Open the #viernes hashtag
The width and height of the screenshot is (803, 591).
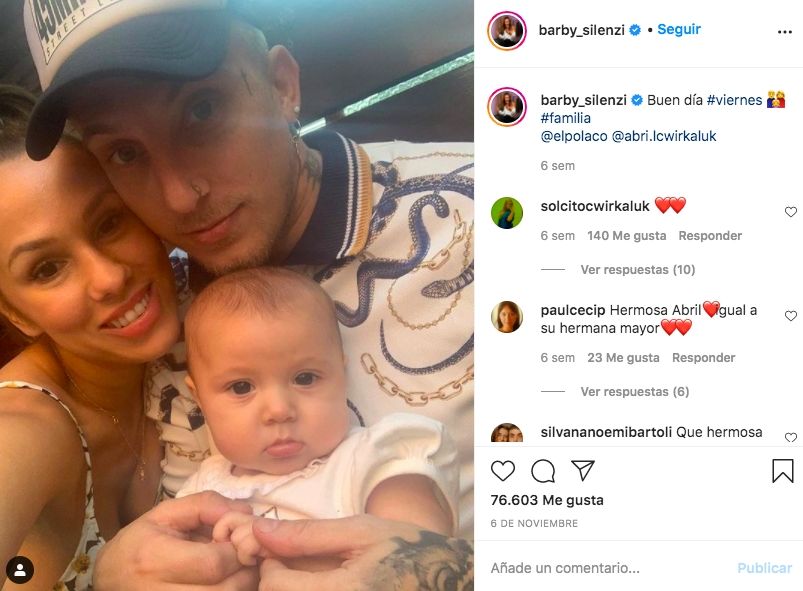tap(734, 100)
